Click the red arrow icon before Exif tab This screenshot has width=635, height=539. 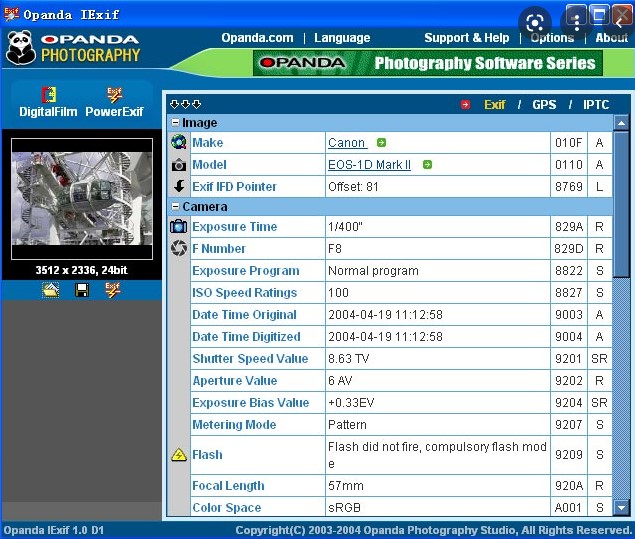point(465,105)
